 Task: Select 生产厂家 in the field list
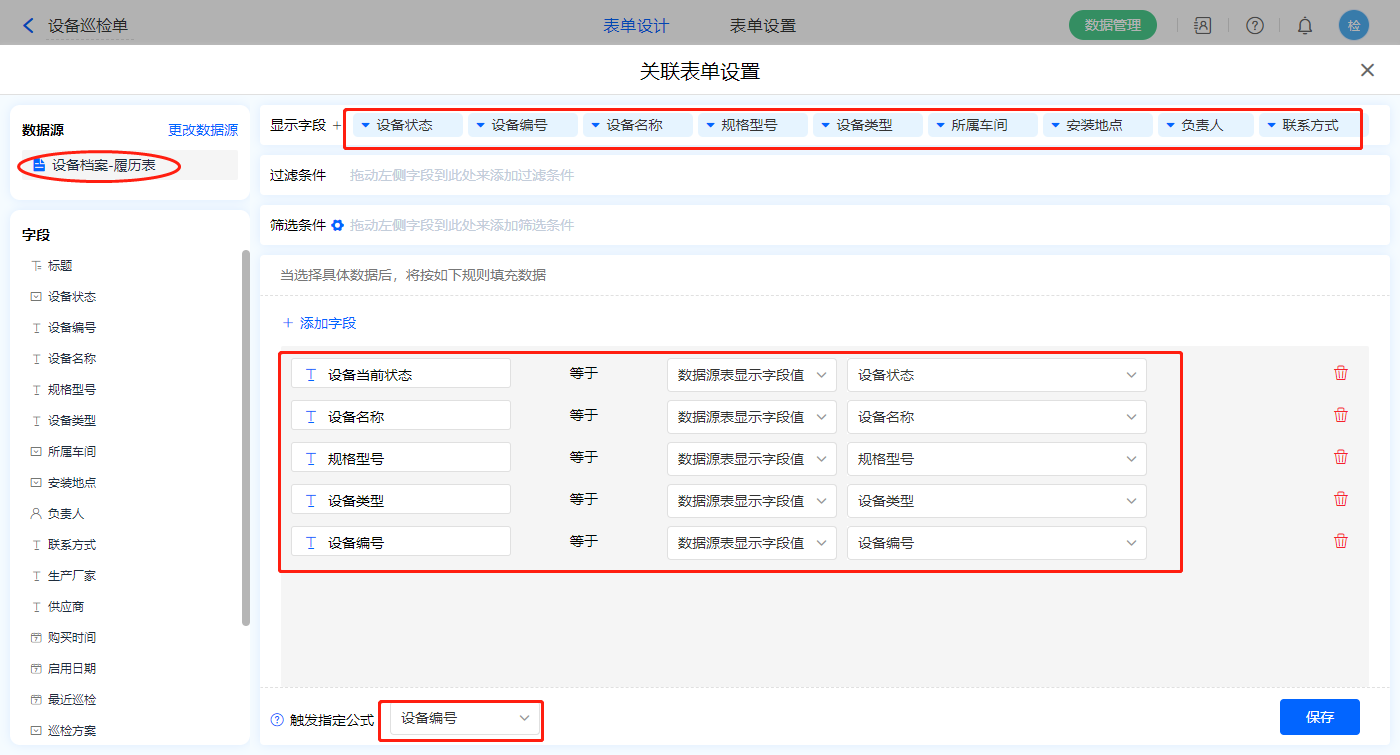(72, 576)
